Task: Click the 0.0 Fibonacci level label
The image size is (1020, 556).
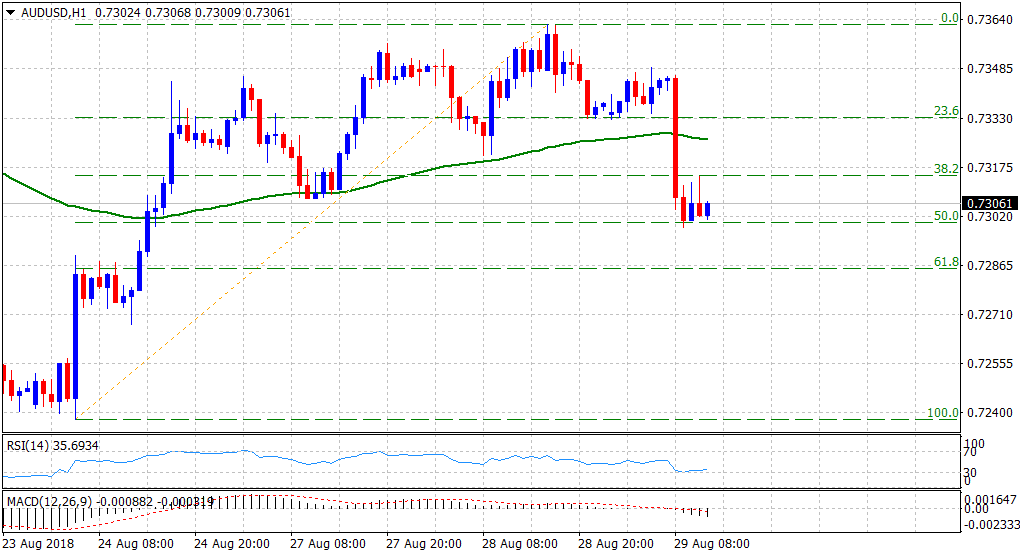Action: 949,18
